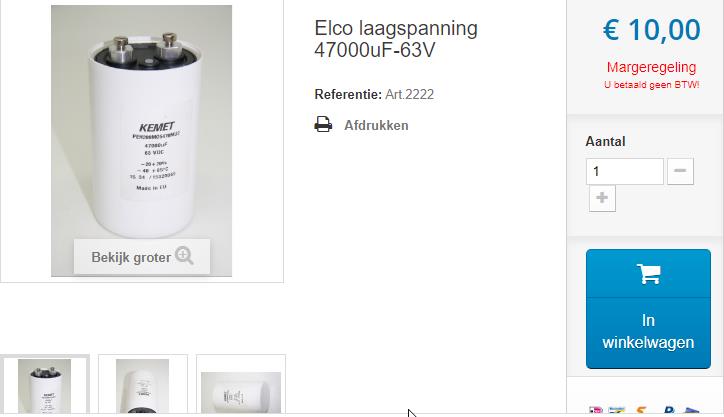724x417 pixels.
Task: Select the second thumbnail of tilted capacitor
Action: (143, 386)
